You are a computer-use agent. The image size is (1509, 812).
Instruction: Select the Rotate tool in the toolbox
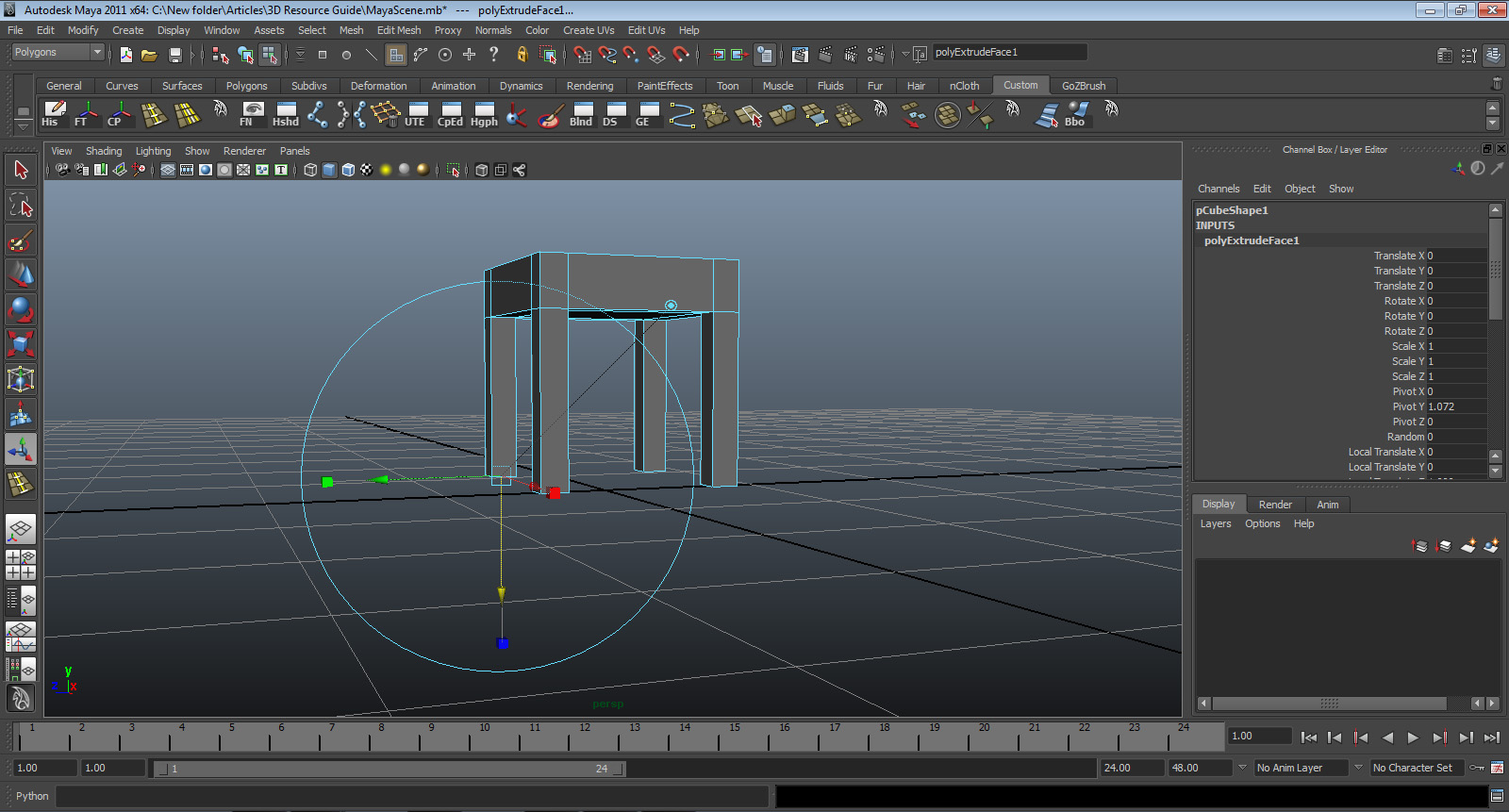coord(21,309)
